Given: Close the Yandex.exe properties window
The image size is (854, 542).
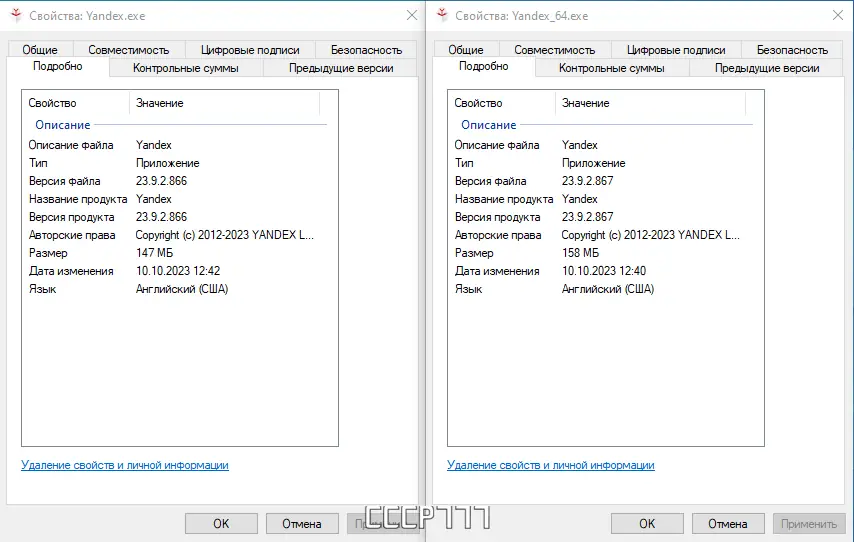Looking at the screenshot, I should click(411, 15).
